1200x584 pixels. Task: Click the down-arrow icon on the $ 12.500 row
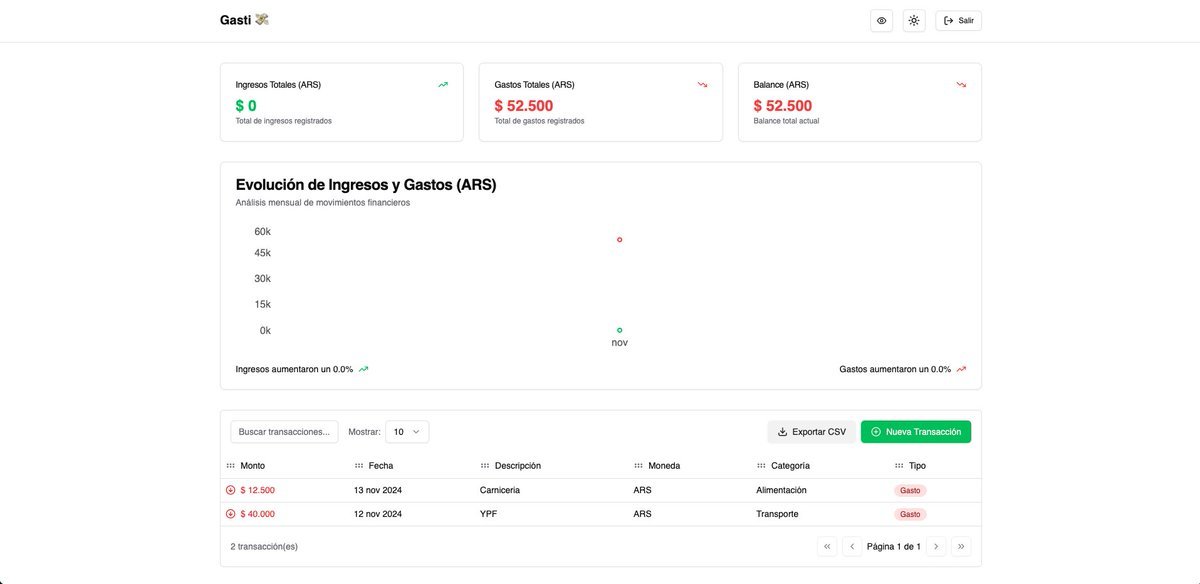click(x=231, y=490)
